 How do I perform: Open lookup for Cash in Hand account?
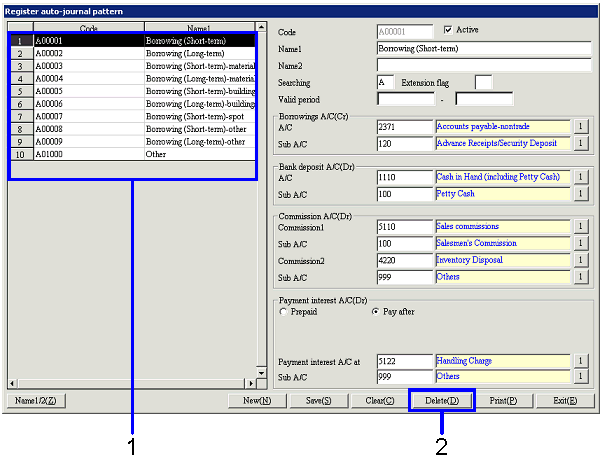(x=579, y=177)
